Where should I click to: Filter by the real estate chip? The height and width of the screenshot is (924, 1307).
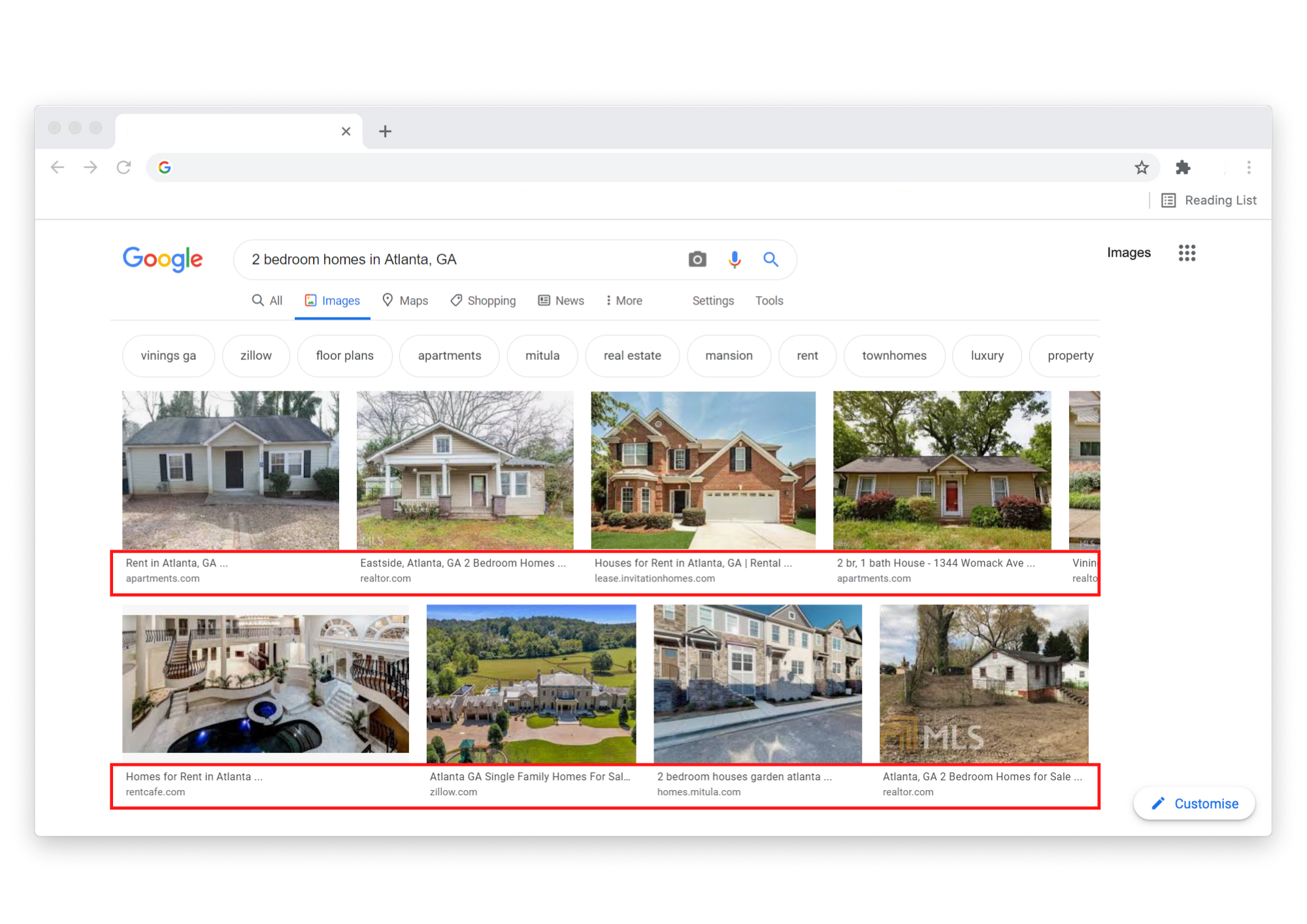tap(632, 355)
